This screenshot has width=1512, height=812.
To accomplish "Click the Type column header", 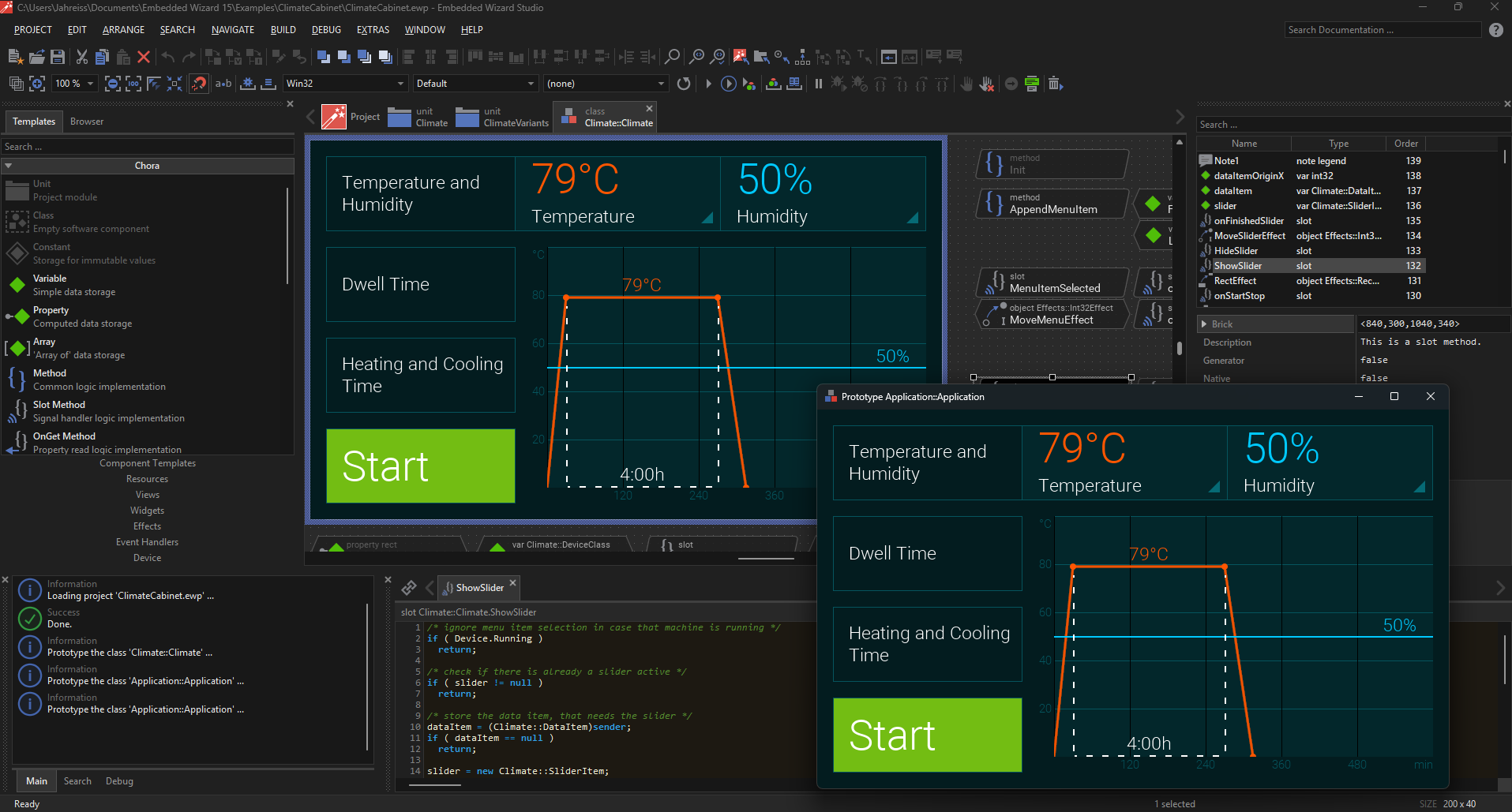I will pyautogui.click(x=1338, y=144).
